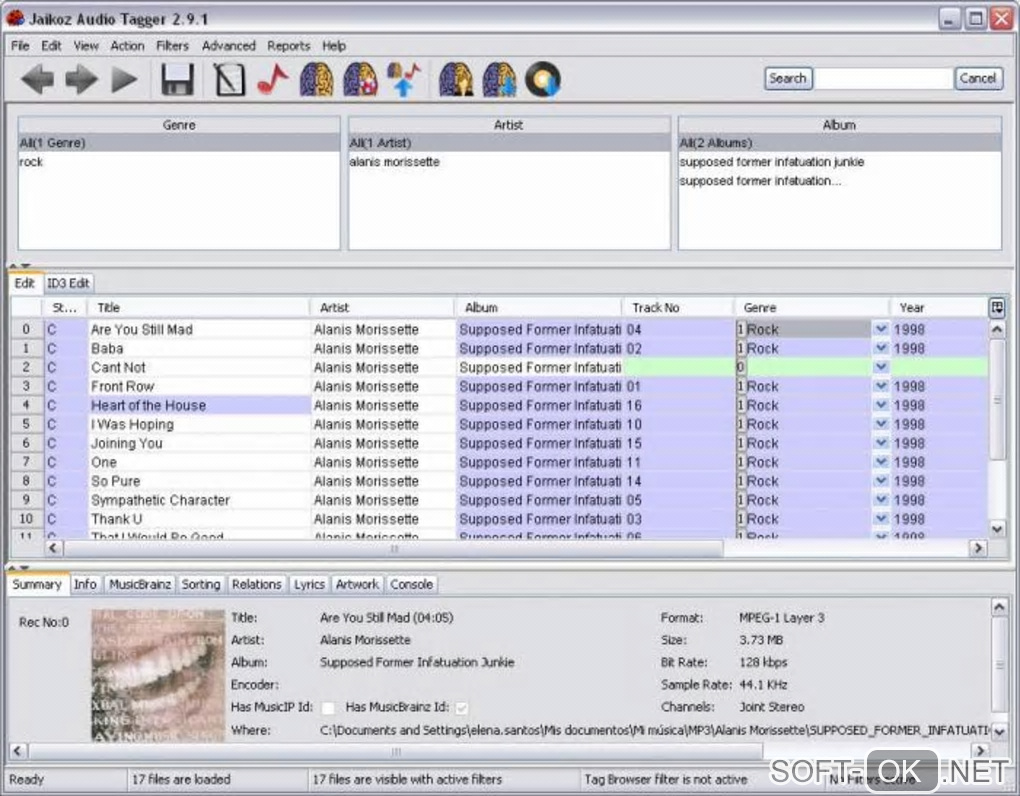1020x796 pixels.
Task: Open the Advanced menu
Action: point(228,46)
